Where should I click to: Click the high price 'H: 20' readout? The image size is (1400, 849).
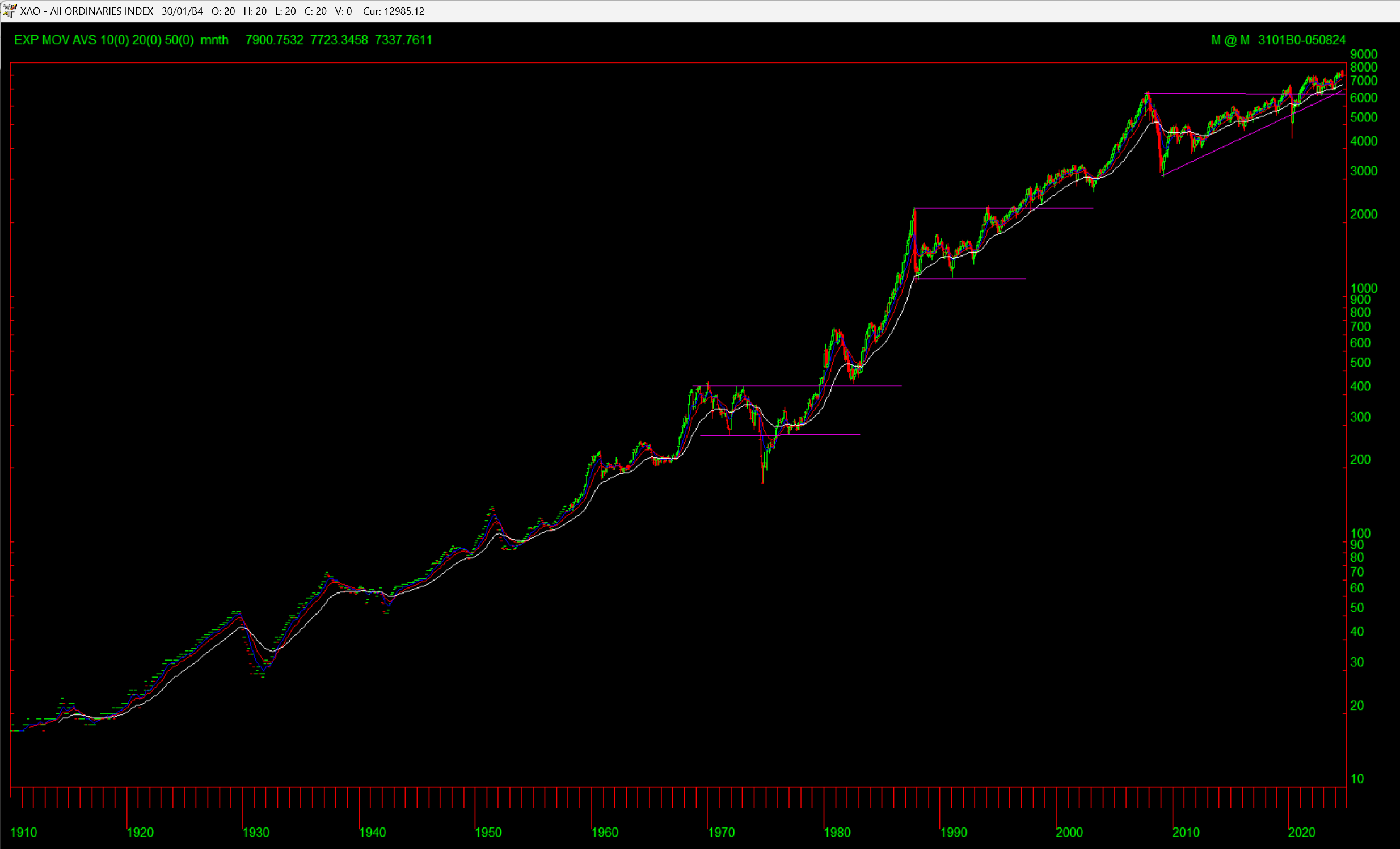255,11
